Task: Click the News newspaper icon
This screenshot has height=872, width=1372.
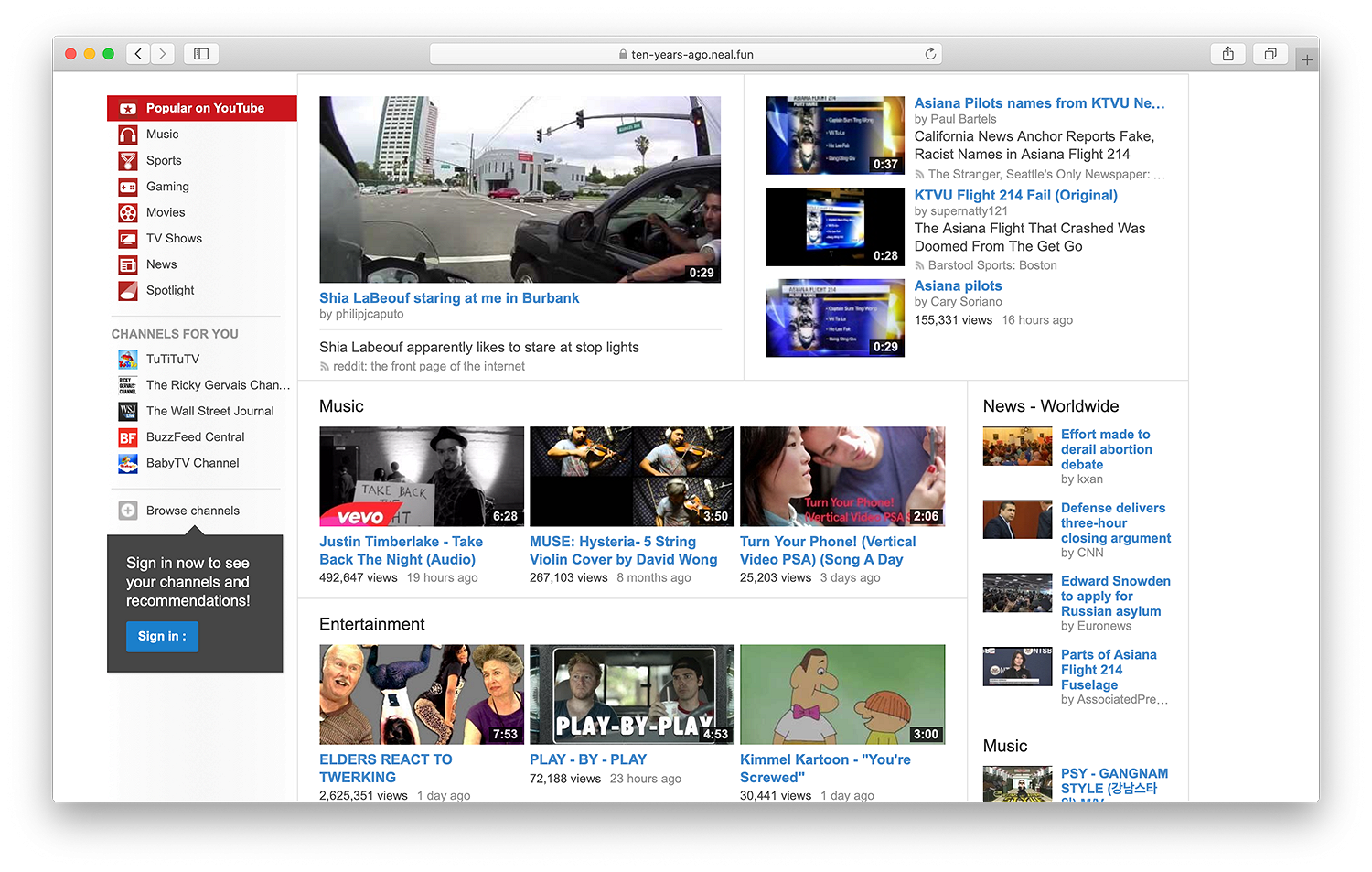Action: click(x=128, y=265)
